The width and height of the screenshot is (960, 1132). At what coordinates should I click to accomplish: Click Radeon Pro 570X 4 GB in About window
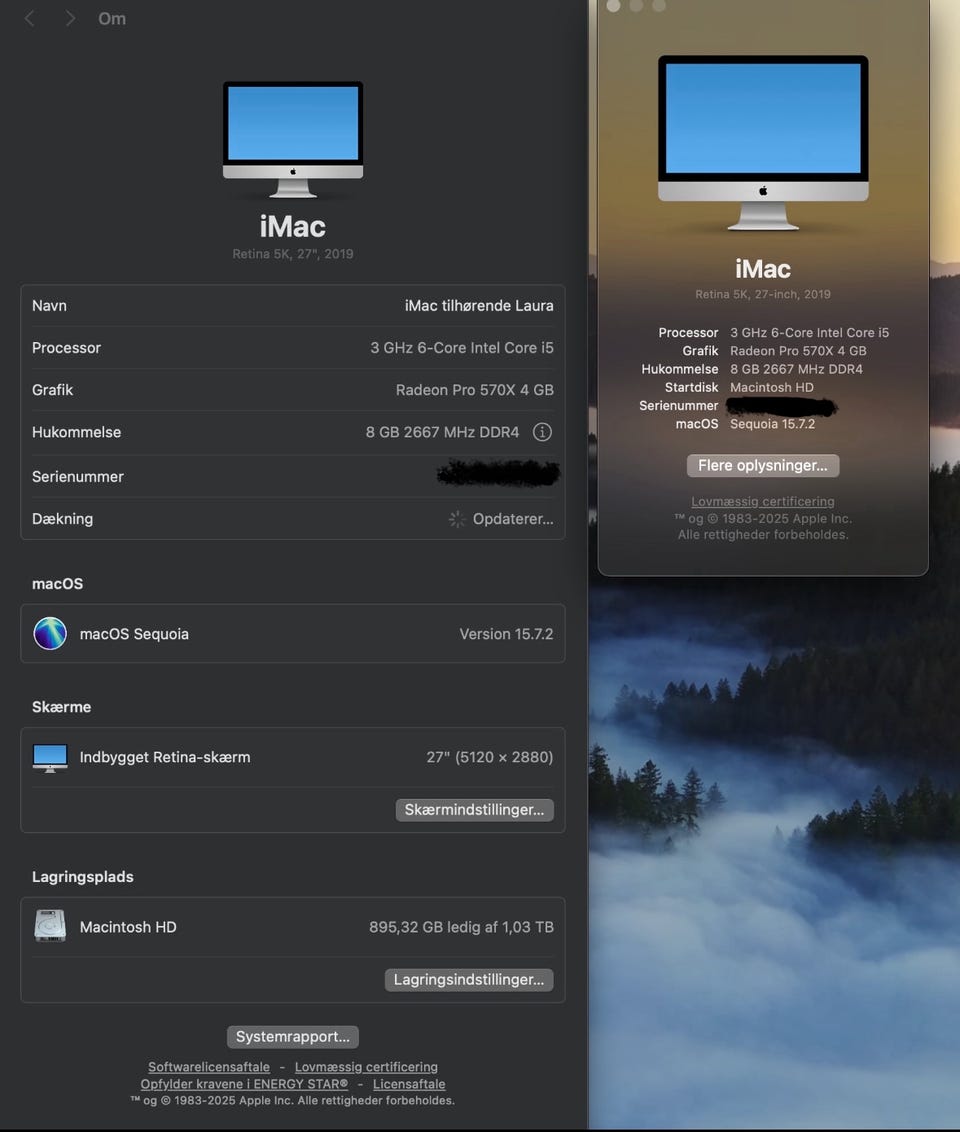tap(798, 351)
